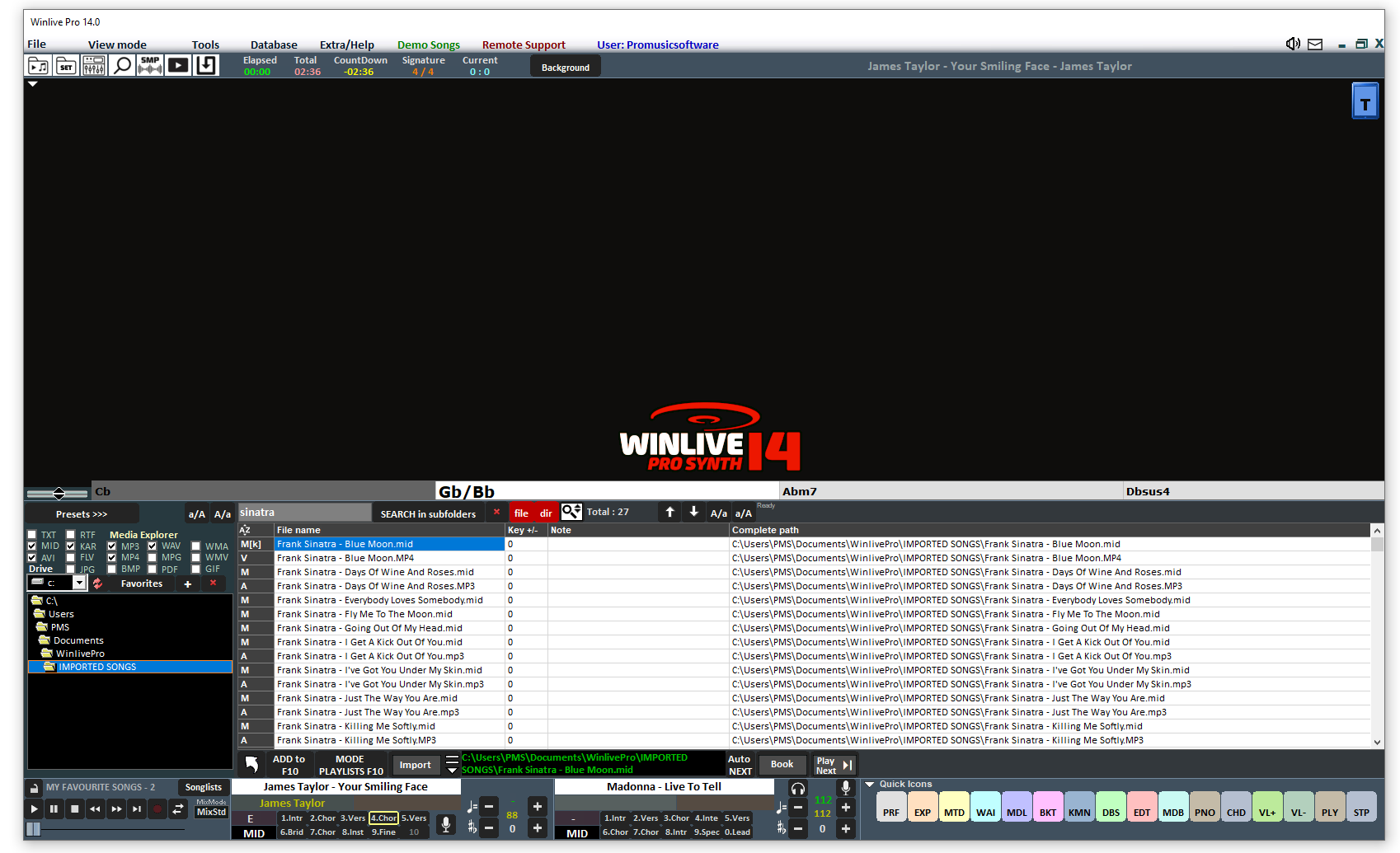Image resolution: width=1400 pixels, height=853 pixels.
Task: Open the mixer panel icon
Action: pyautogui.click(x=93, y=64)
